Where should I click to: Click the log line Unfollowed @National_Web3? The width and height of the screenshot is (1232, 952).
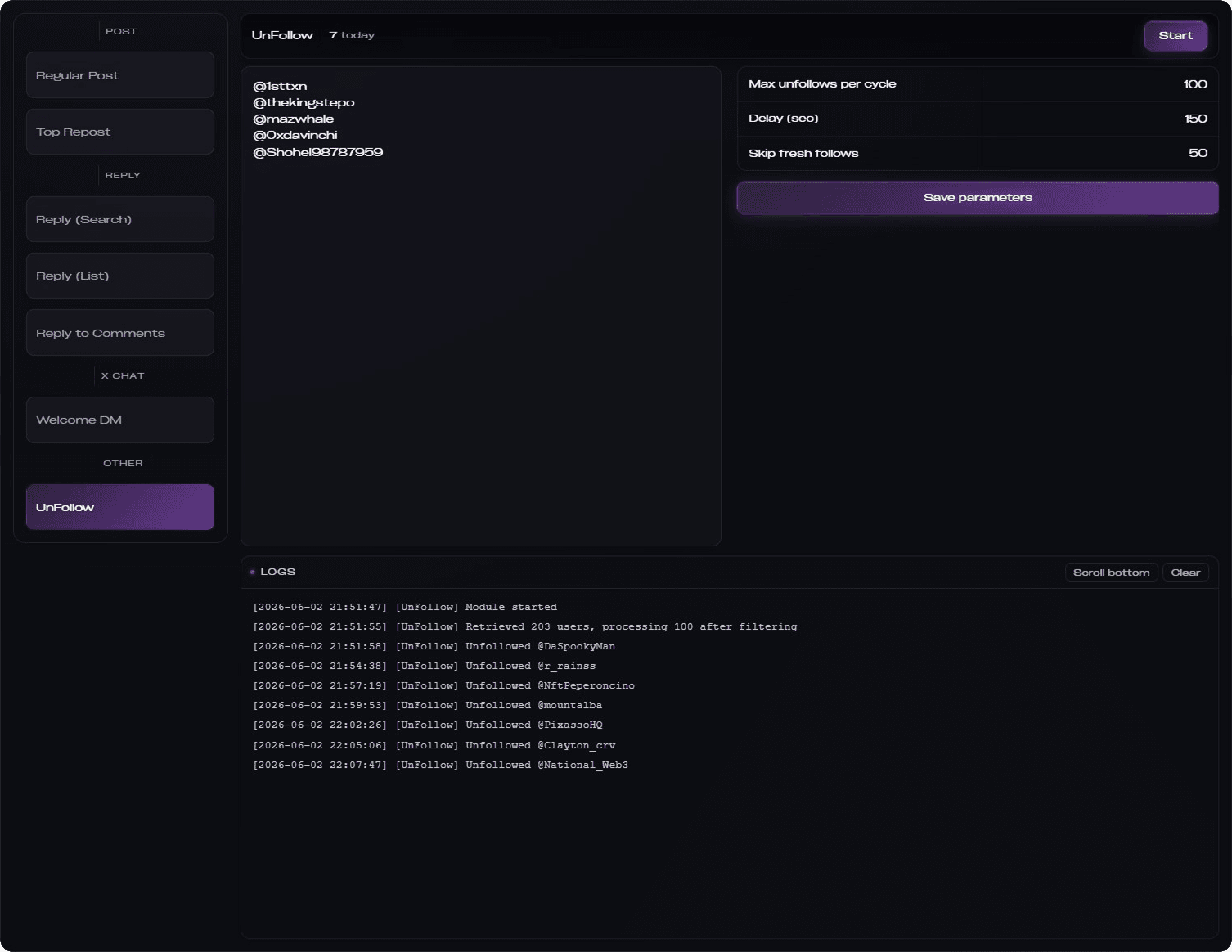(440, 765)
